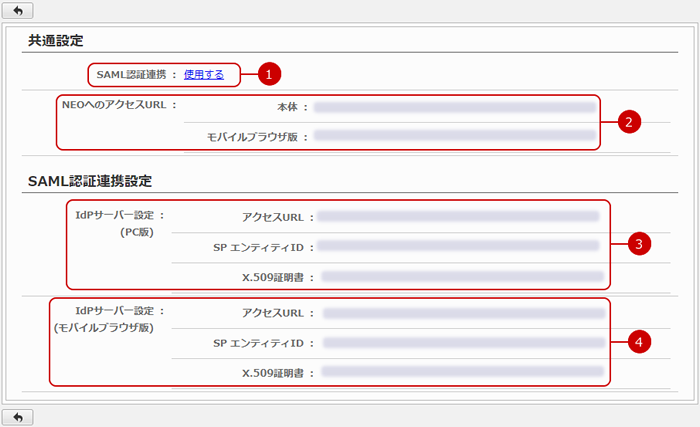Click the 共通設定 section heading
The image size is (700, 427).
tap(56, 41)
